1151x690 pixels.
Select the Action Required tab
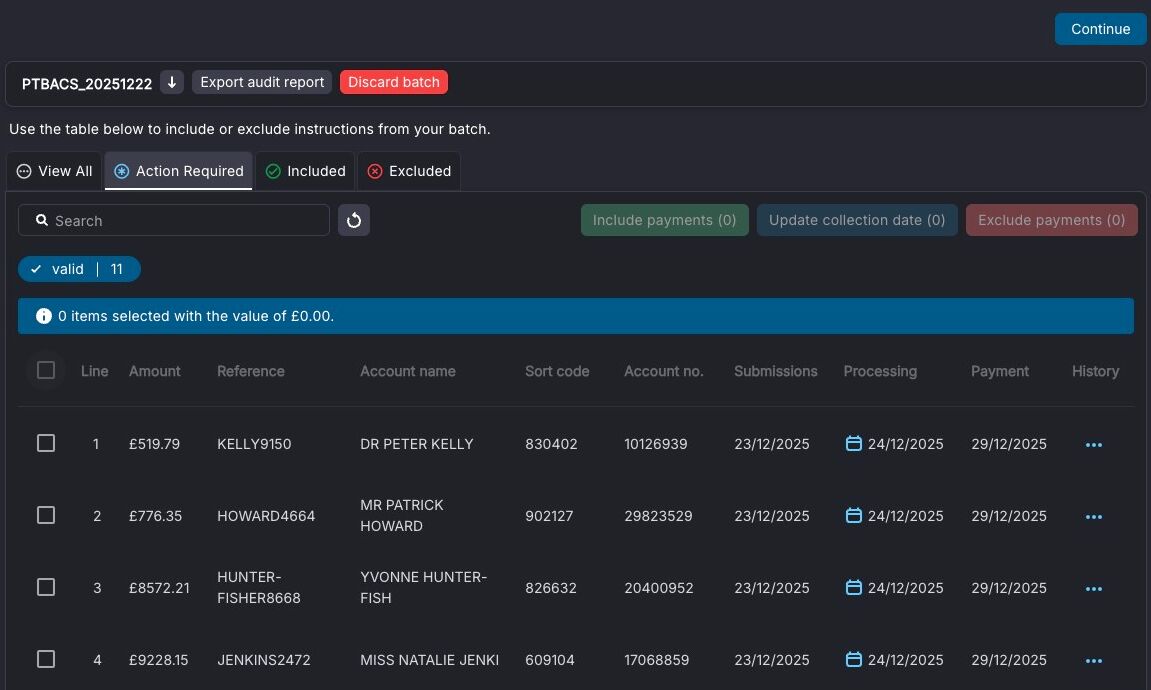point(179,171)
